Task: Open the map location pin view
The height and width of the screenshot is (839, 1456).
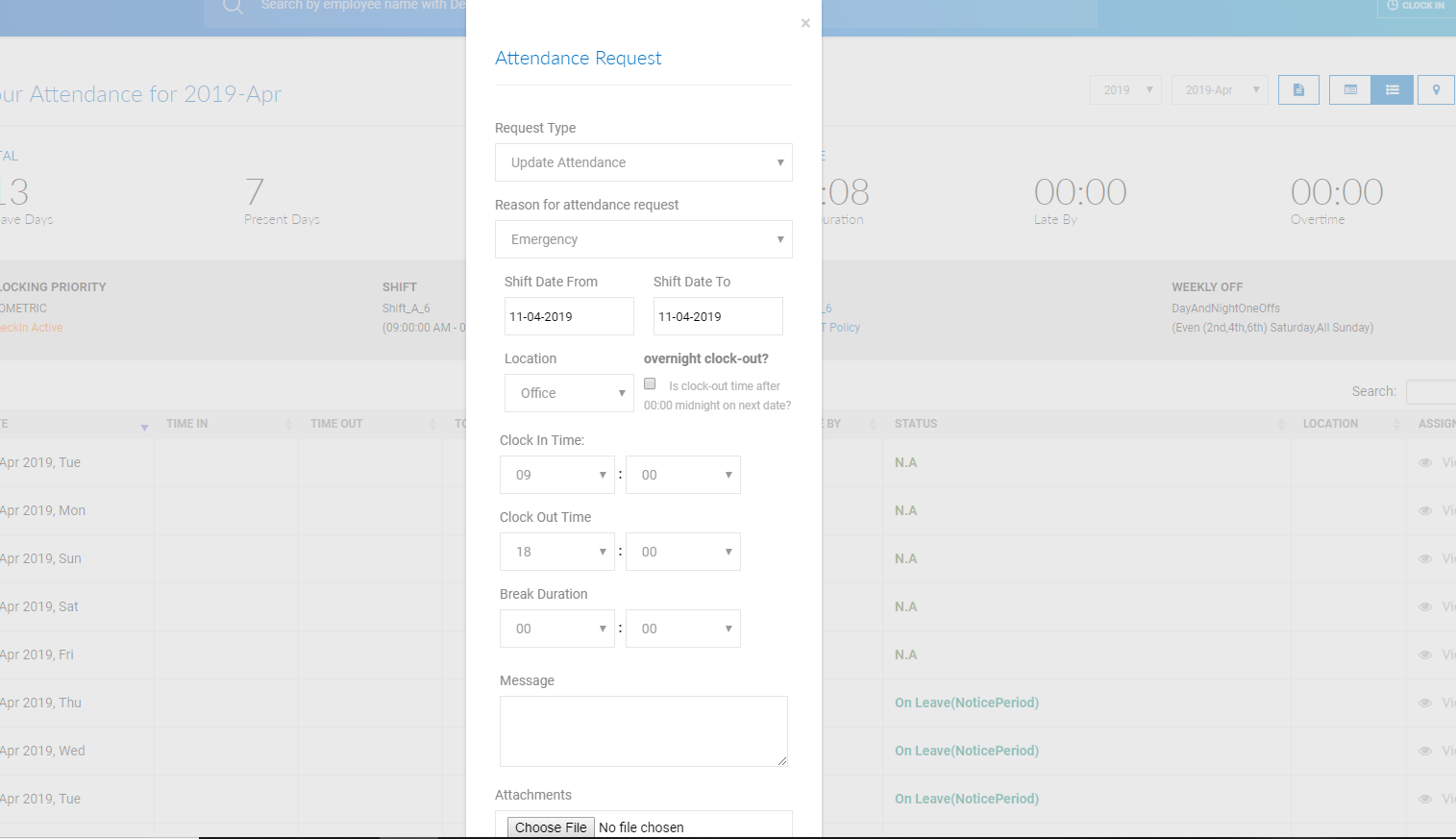Action: click(x=1437, y=89)
